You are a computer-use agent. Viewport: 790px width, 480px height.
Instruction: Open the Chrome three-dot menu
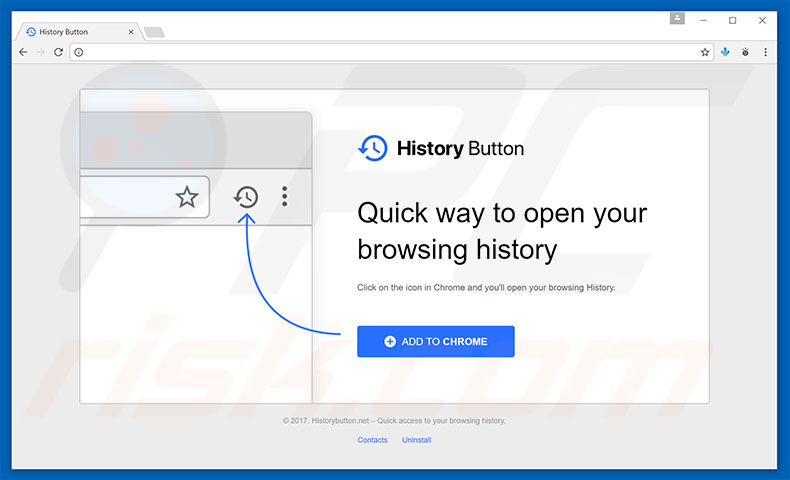point(767,52)
